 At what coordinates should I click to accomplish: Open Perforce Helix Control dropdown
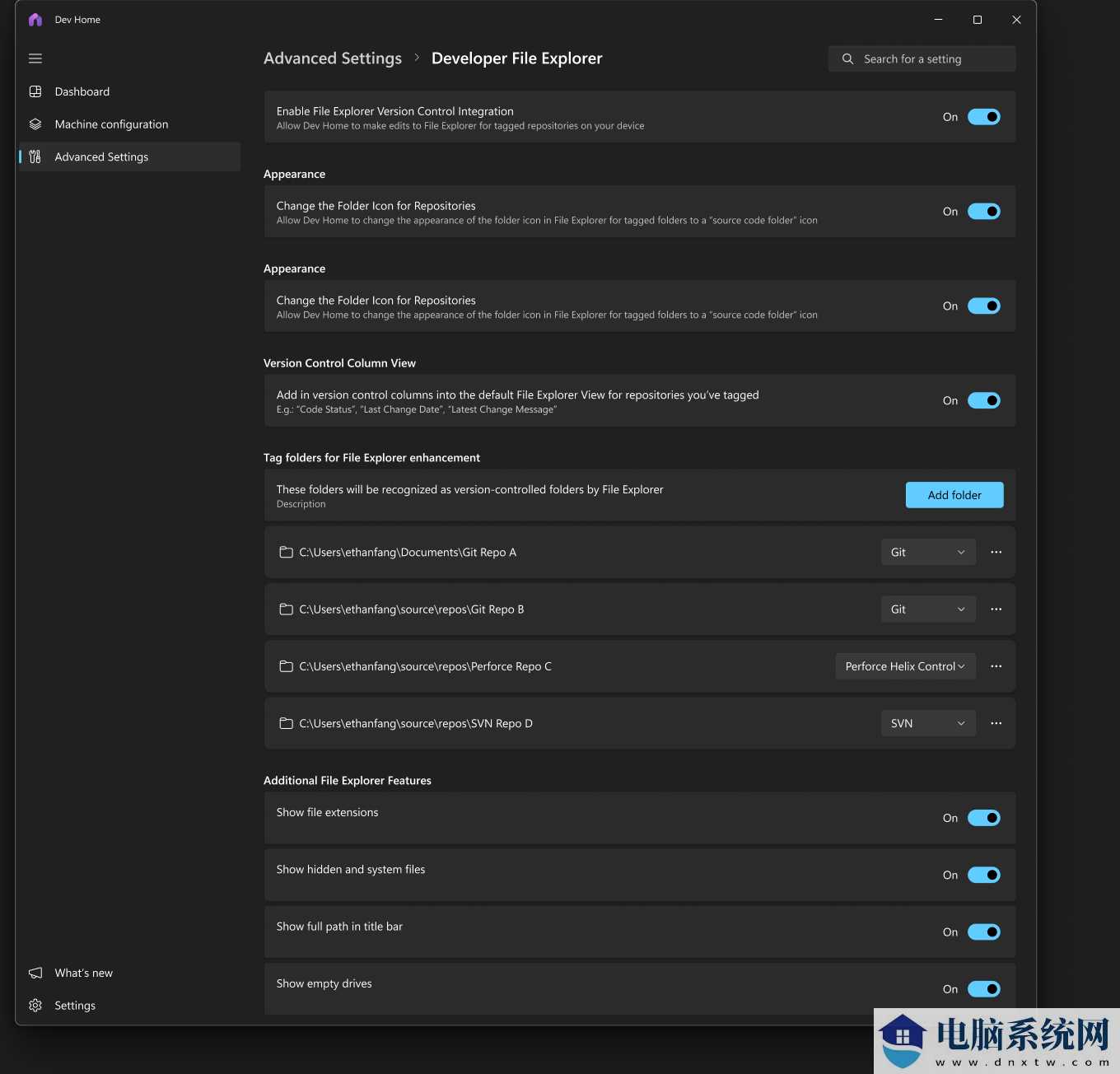click(905, 666)
